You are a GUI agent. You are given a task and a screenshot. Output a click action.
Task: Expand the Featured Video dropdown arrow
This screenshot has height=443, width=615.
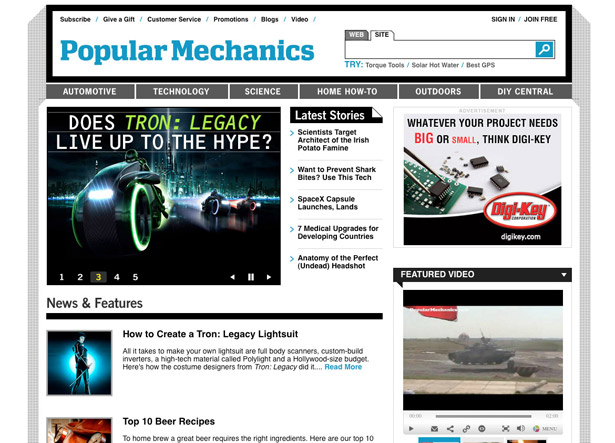coord(564,275)
